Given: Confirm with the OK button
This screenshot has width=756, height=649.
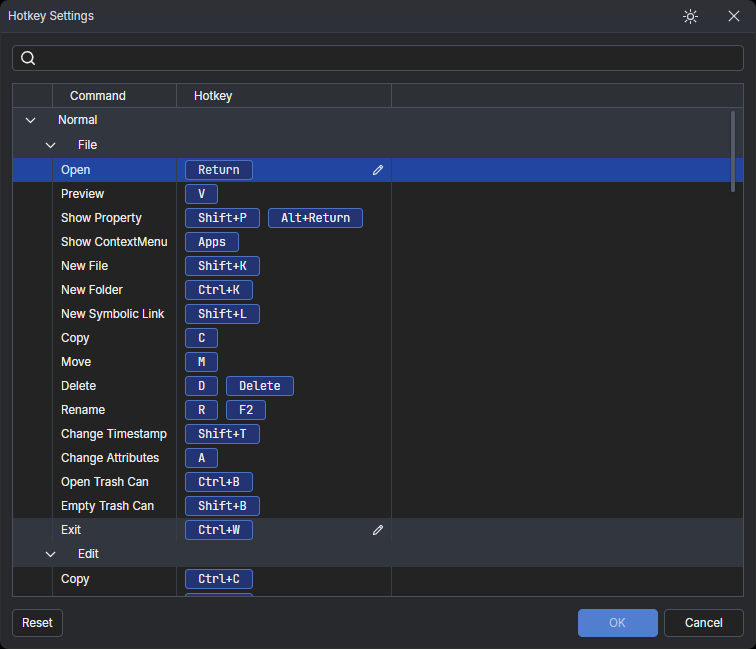Looking at the screenshot, I should 617,623.
